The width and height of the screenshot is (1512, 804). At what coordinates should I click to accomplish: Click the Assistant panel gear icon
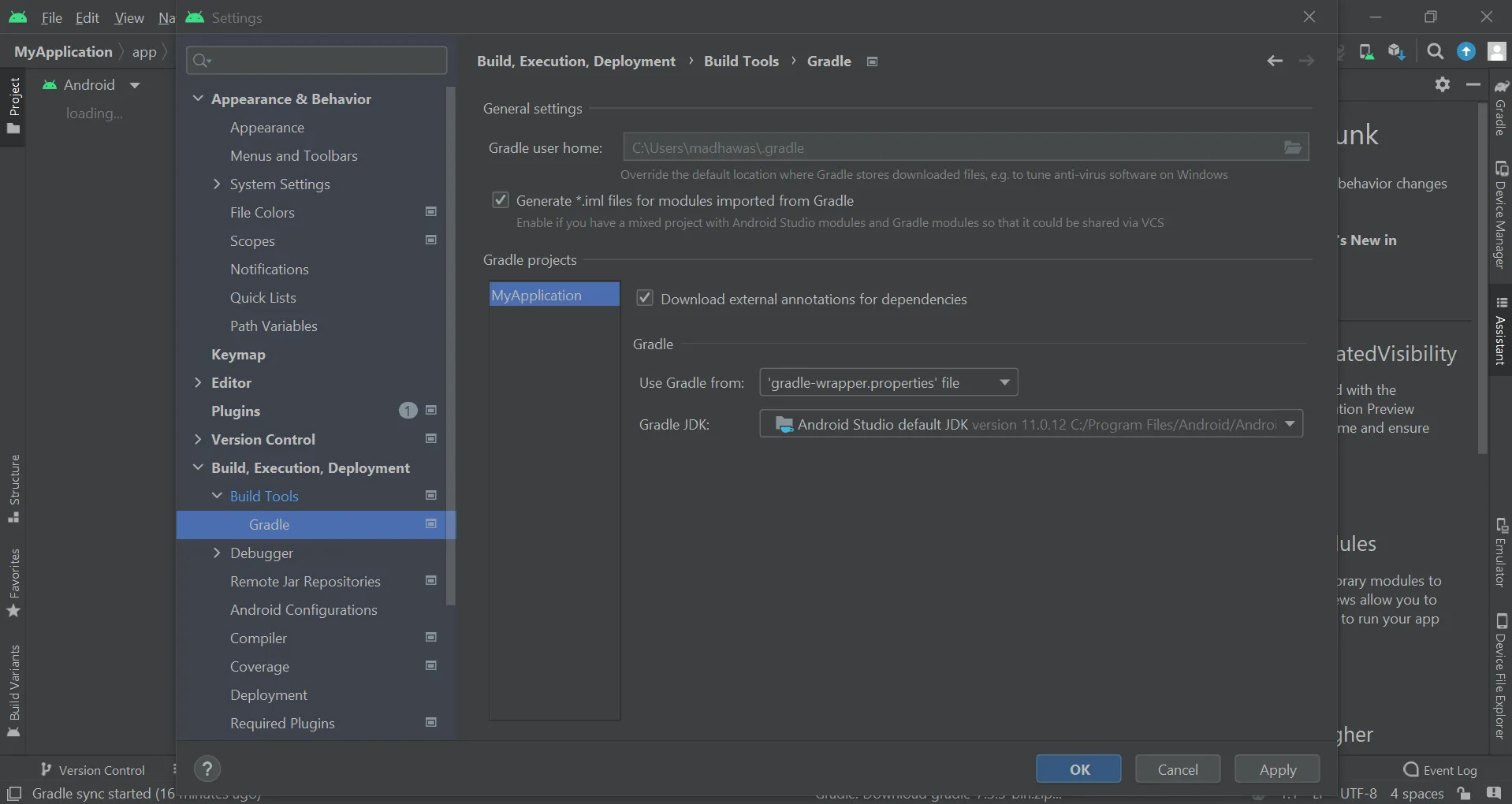pyautogui.click(x=1443, y=84)
